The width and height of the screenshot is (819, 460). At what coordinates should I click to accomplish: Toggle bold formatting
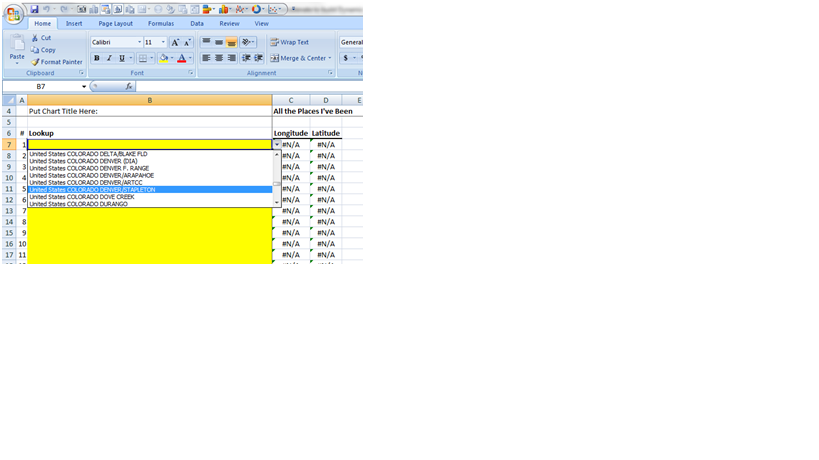pos(97,58)
